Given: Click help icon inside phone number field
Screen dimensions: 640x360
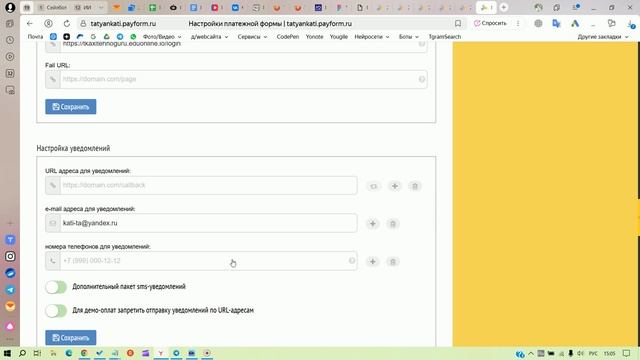Looking at the screenshot, I should (x=351, y=260).
